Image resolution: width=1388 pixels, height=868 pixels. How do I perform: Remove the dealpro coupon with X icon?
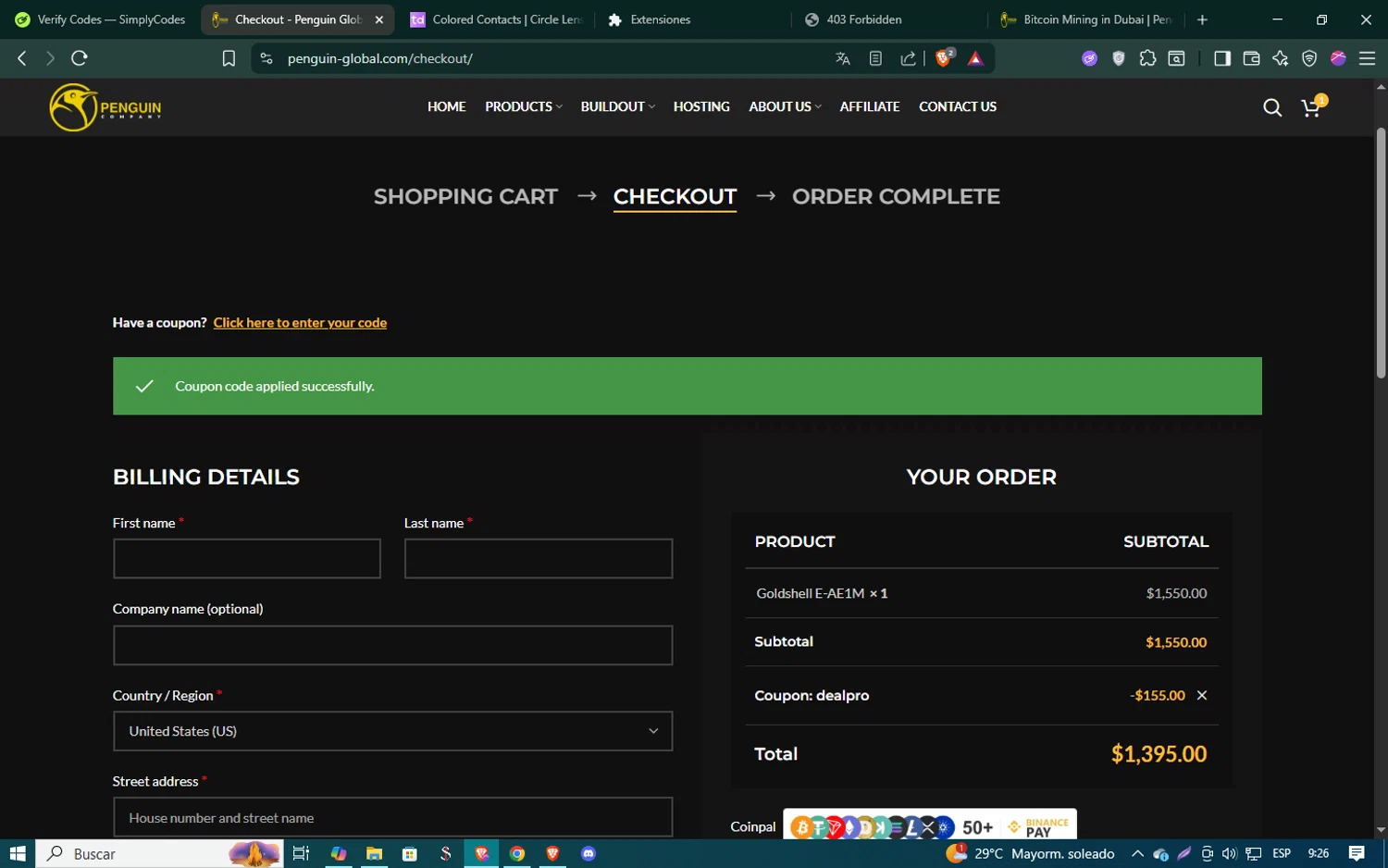click(x=1202, y=695)
